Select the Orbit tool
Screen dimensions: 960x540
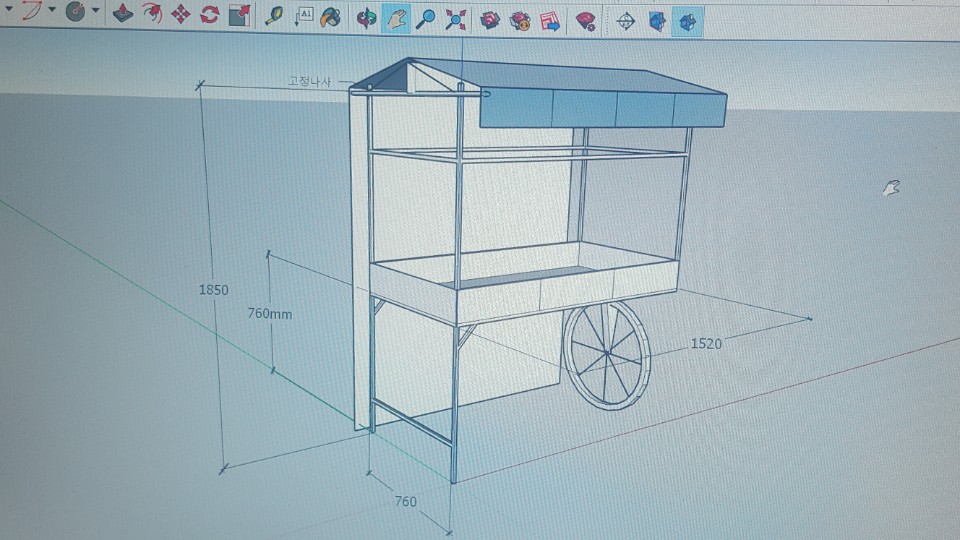pos(367,18)
